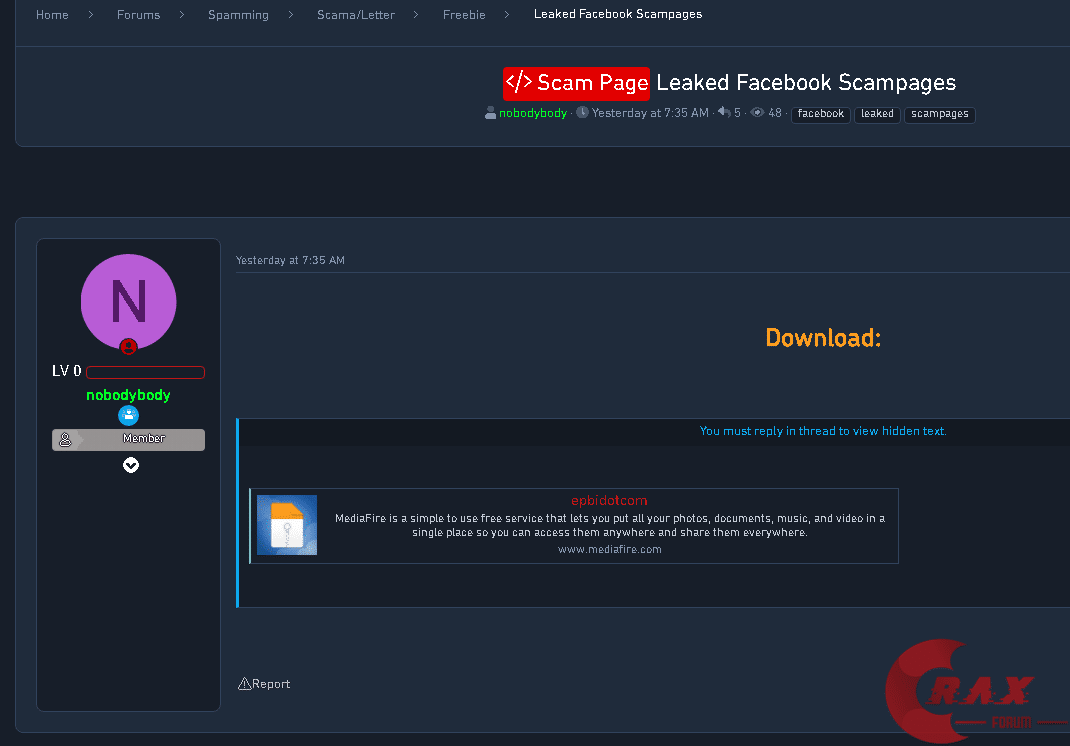Click the Leaked Facebook Scampages thread title
Screen dimensions: 1070x746
(x=806, y=83)
